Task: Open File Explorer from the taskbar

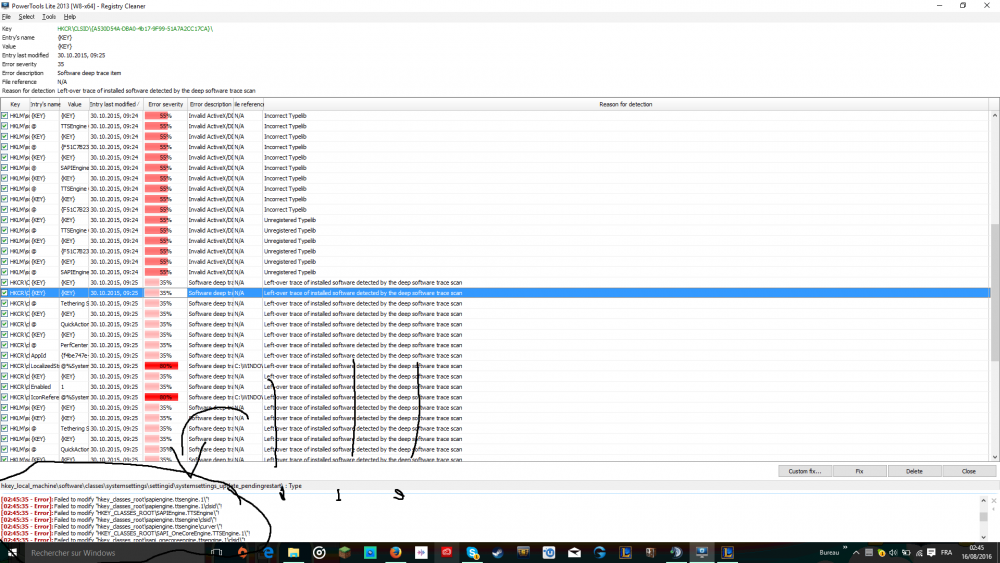Action: [x=293, y=552]
